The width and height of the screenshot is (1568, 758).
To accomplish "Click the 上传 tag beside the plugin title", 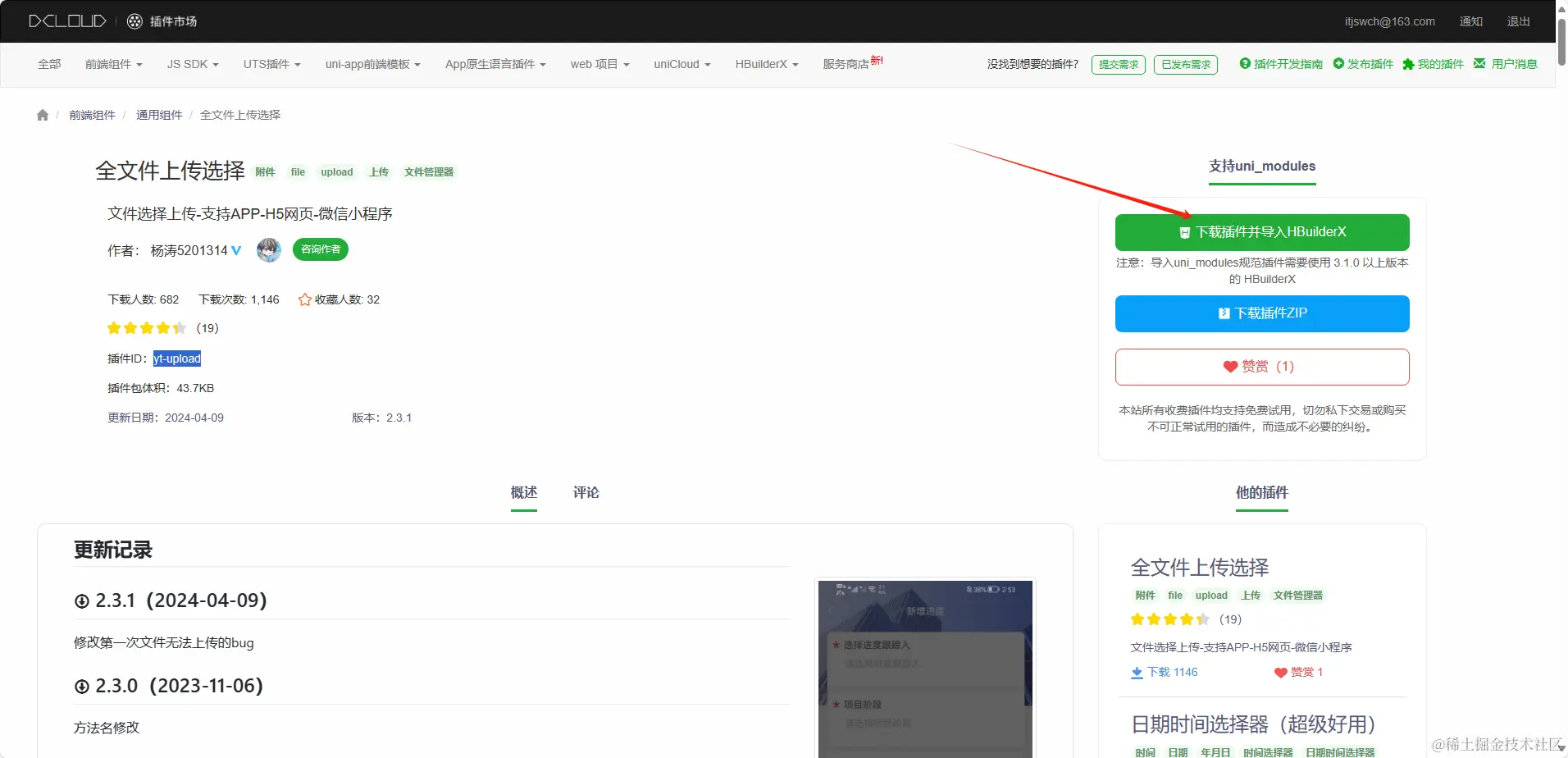I will click(x=379, y=172).
